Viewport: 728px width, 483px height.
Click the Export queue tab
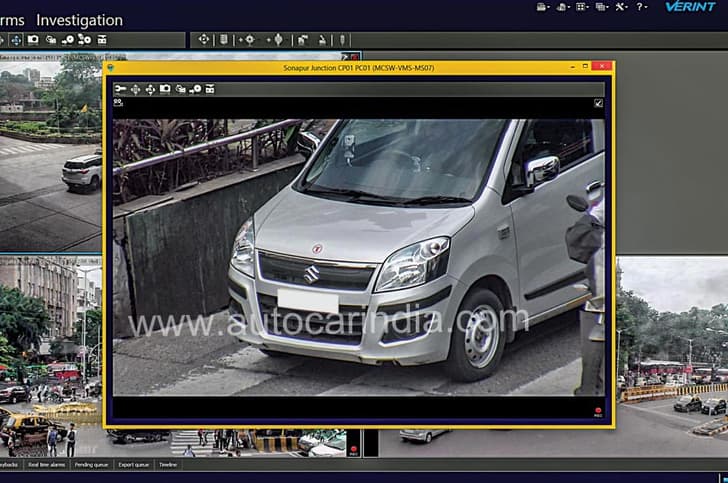click(x=134, y=465)
